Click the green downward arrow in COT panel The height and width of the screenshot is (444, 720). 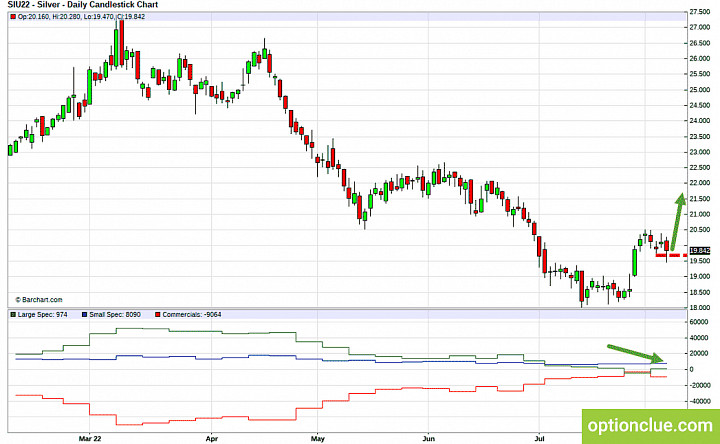(x=635, y=353)
